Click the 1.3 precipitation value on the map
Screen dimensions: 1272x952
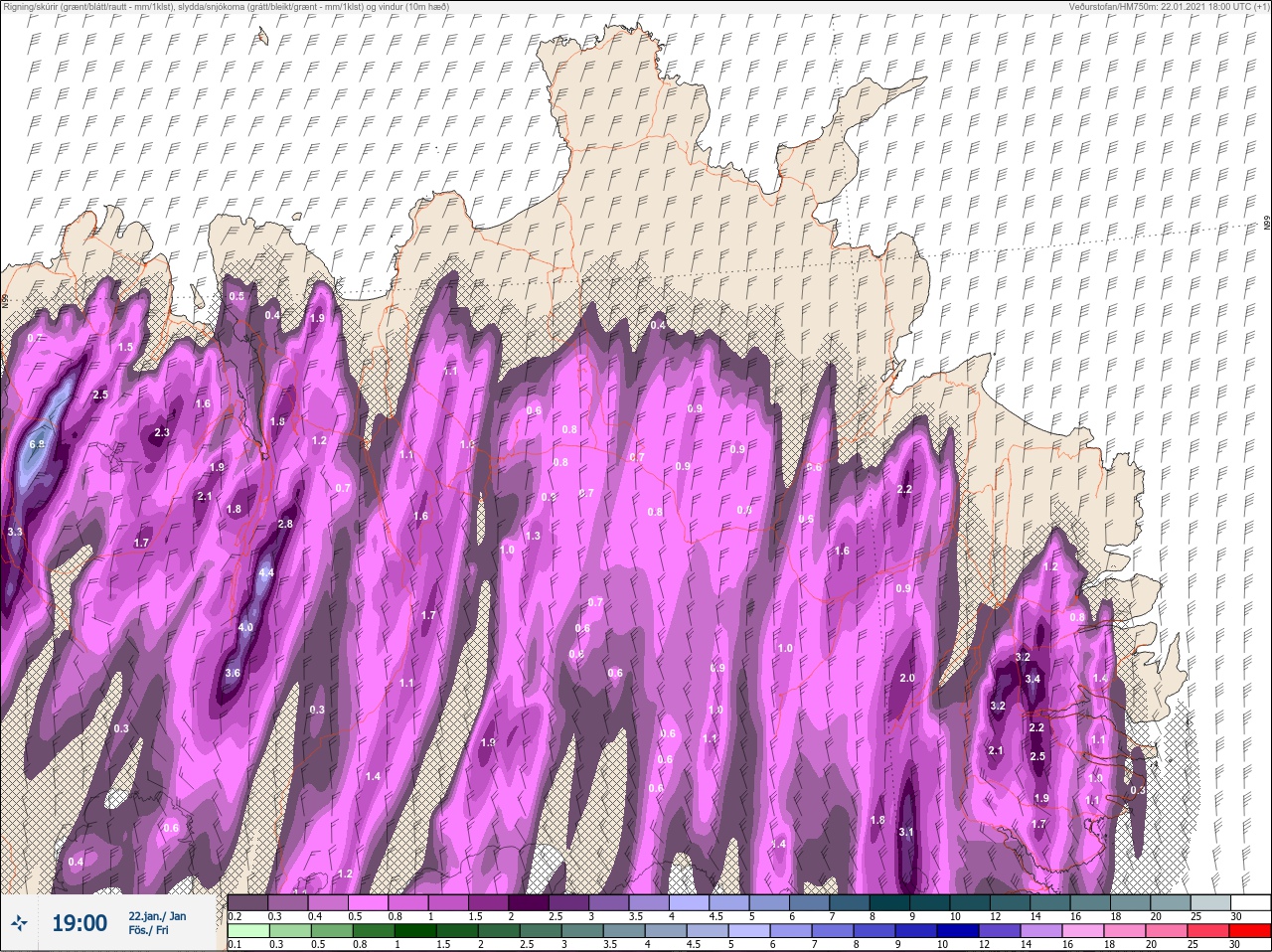pyautogui.click(x=533, y=536)
